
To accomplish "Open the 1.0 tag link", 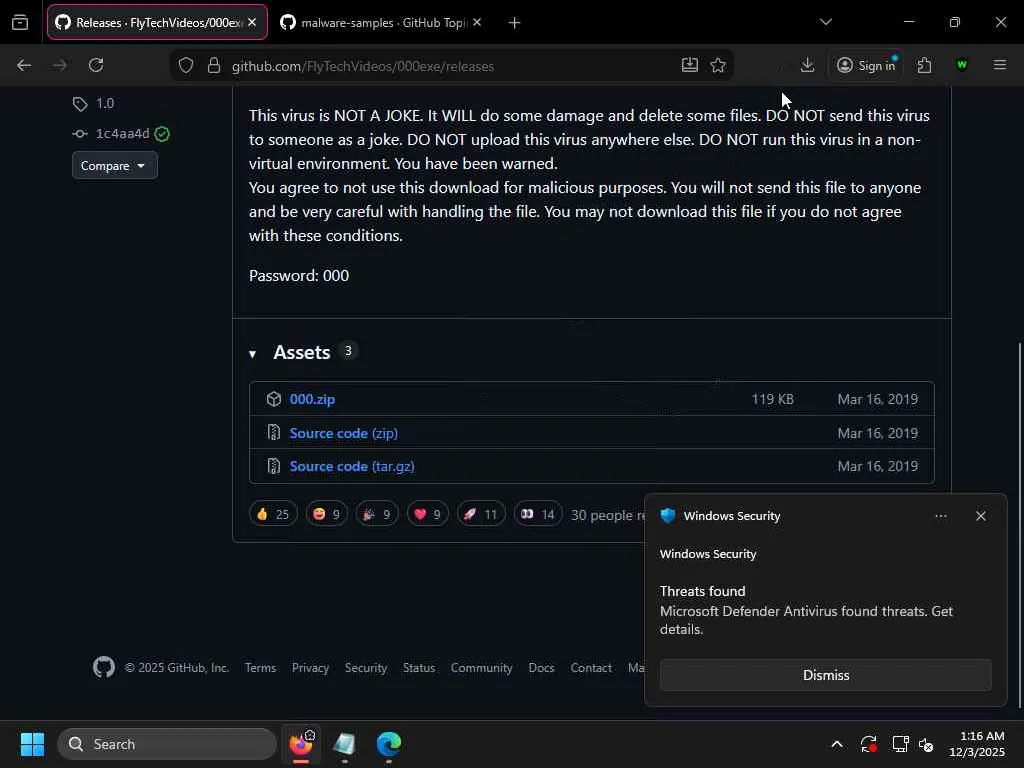I will coord(94,104).
